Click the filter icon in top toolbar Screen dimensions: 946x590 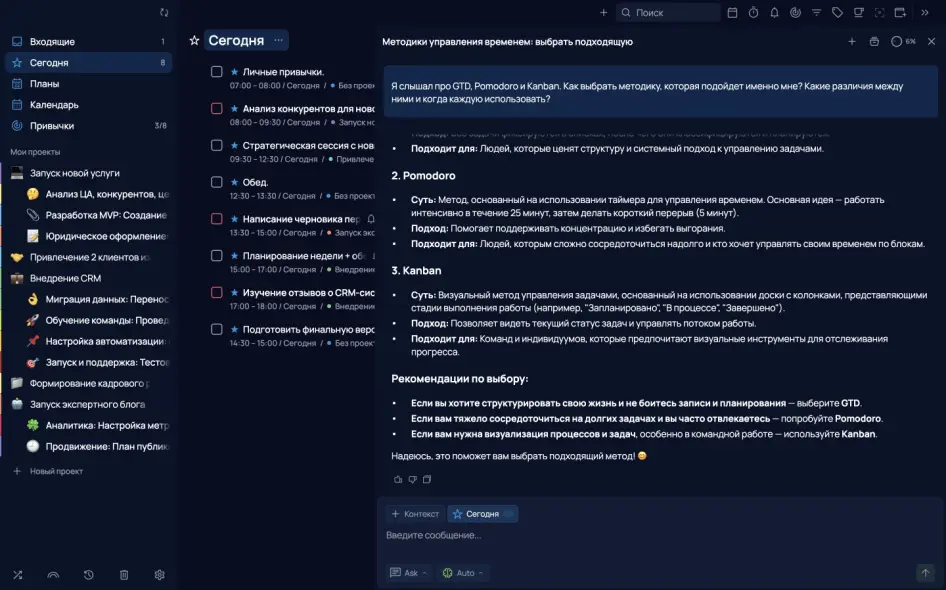[816, 13]
